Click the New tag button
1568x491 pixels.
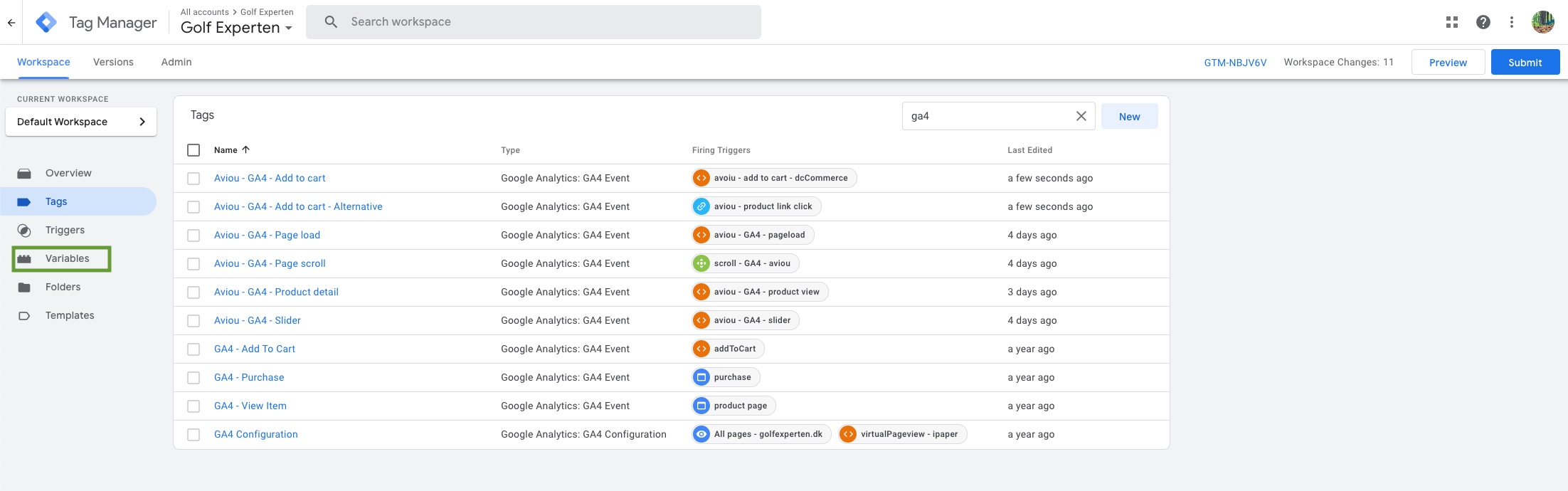click(1129, 117)
